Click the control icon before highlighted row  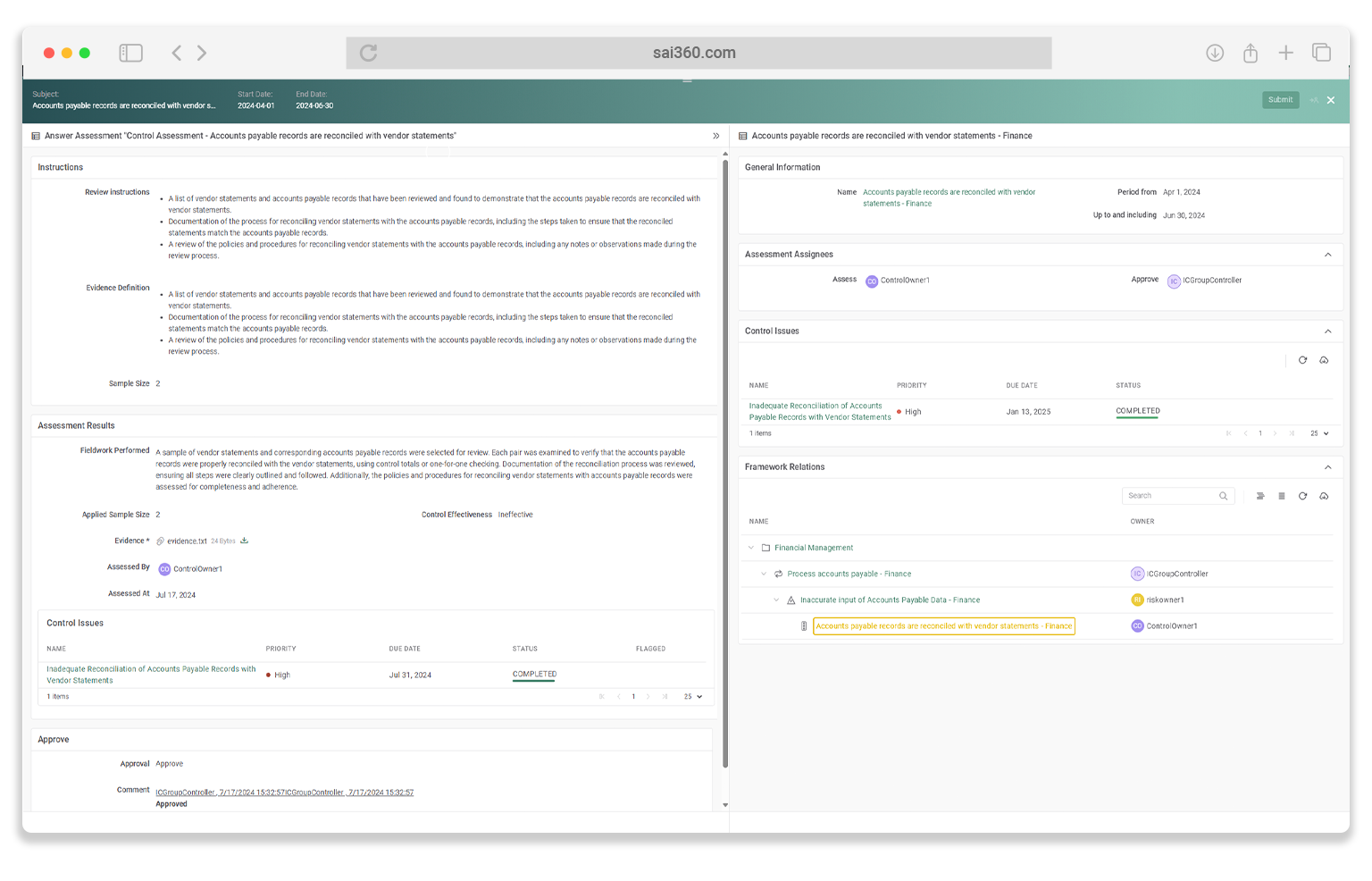(x=804, y=626)
